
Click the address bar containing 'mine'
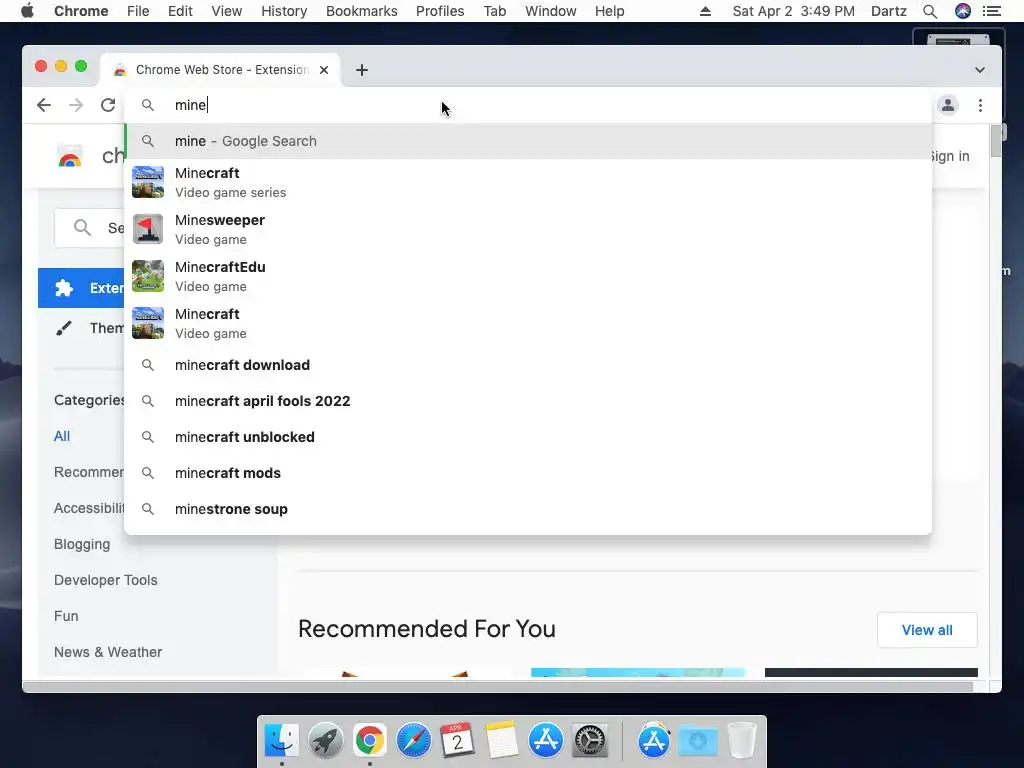click(x=528, y=105)
